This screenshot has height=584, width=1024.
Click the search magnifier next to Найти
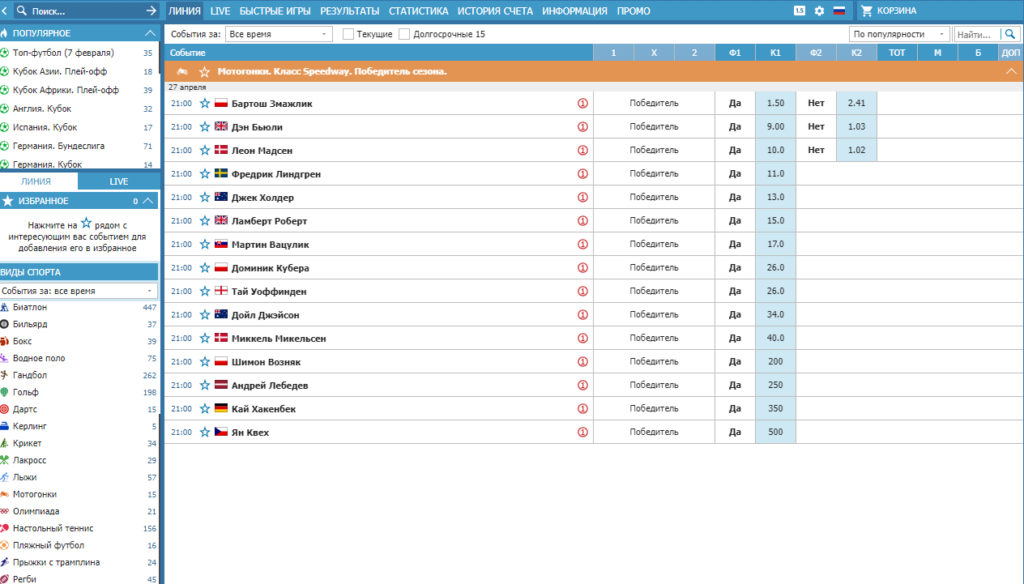pos(1010,34)
